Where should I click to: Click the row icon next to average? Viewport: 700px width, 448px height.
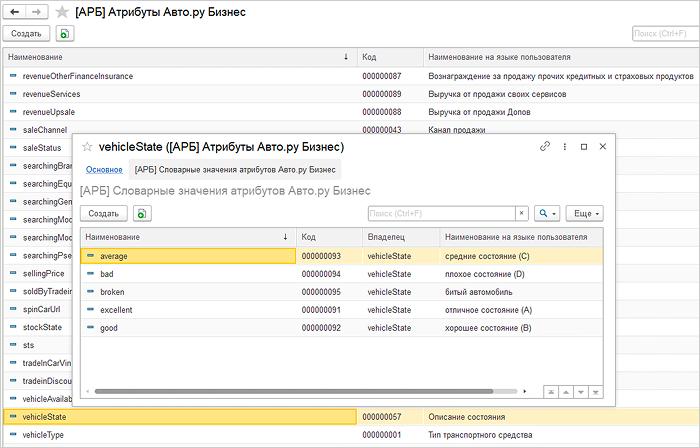[90, 256]
